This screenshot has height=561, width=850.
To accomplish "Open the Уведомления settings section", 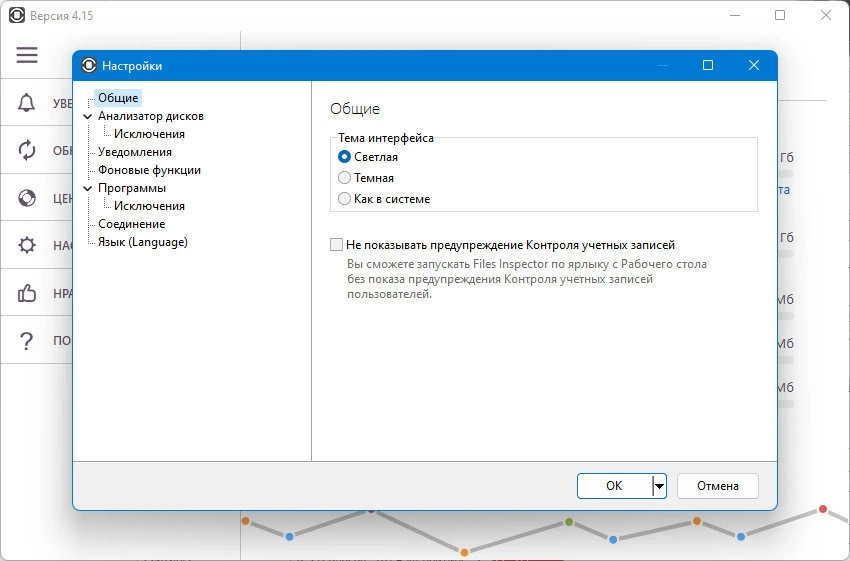I will [x=134, y=152].
